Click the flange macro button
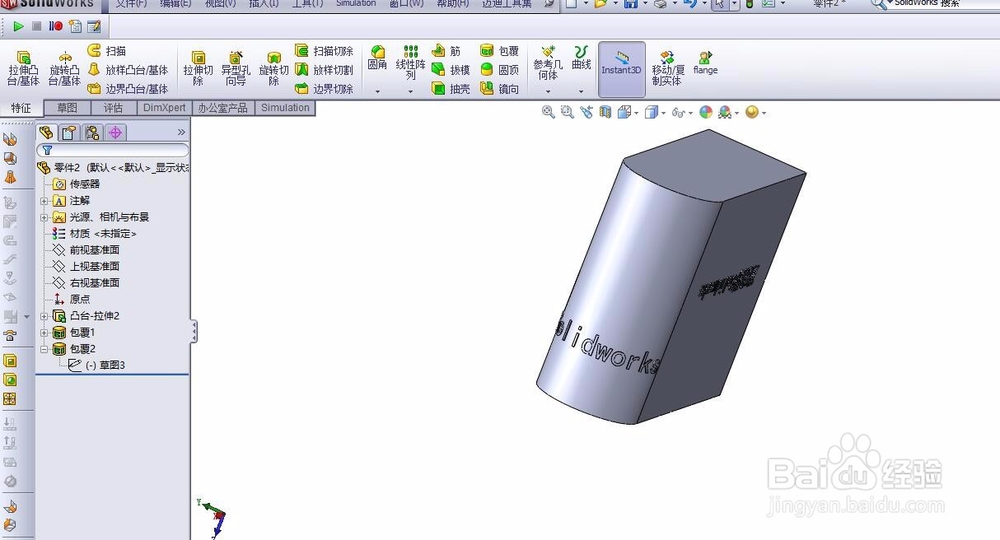 (705, 63)
